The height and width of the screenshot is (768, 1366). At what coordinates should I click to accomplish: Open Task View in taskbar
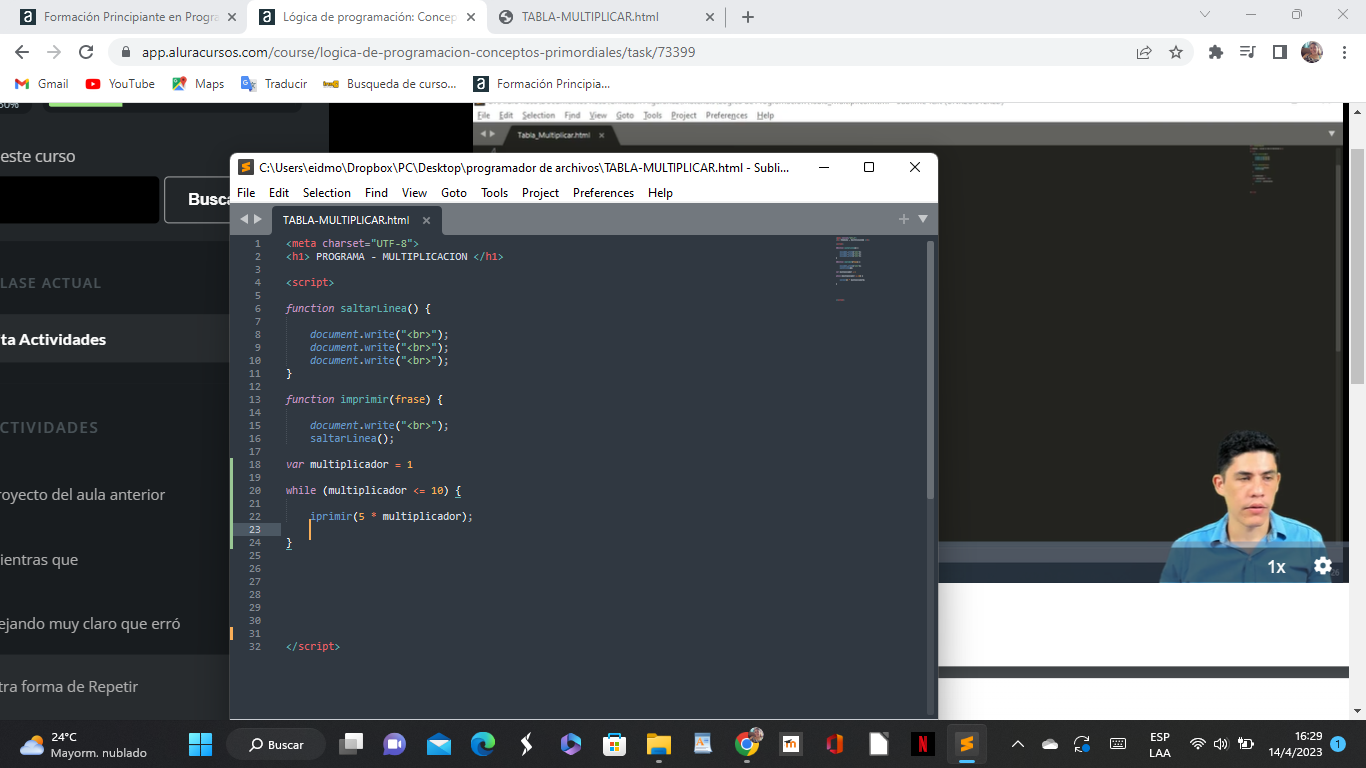(x=351, y=744)
